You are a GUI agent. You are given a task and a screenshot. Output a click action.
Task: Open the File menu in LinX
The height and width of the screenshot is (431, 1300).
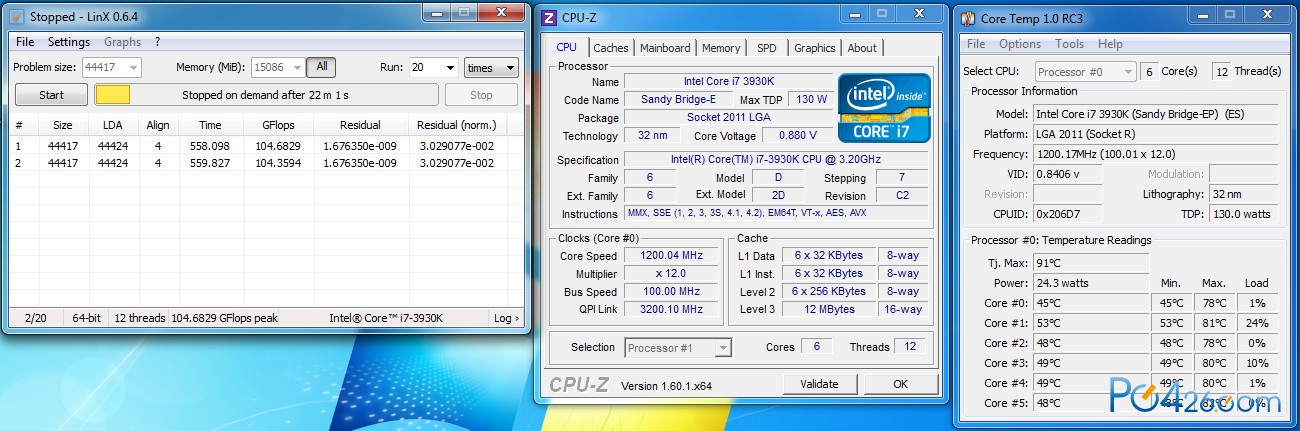coord(25,42)
